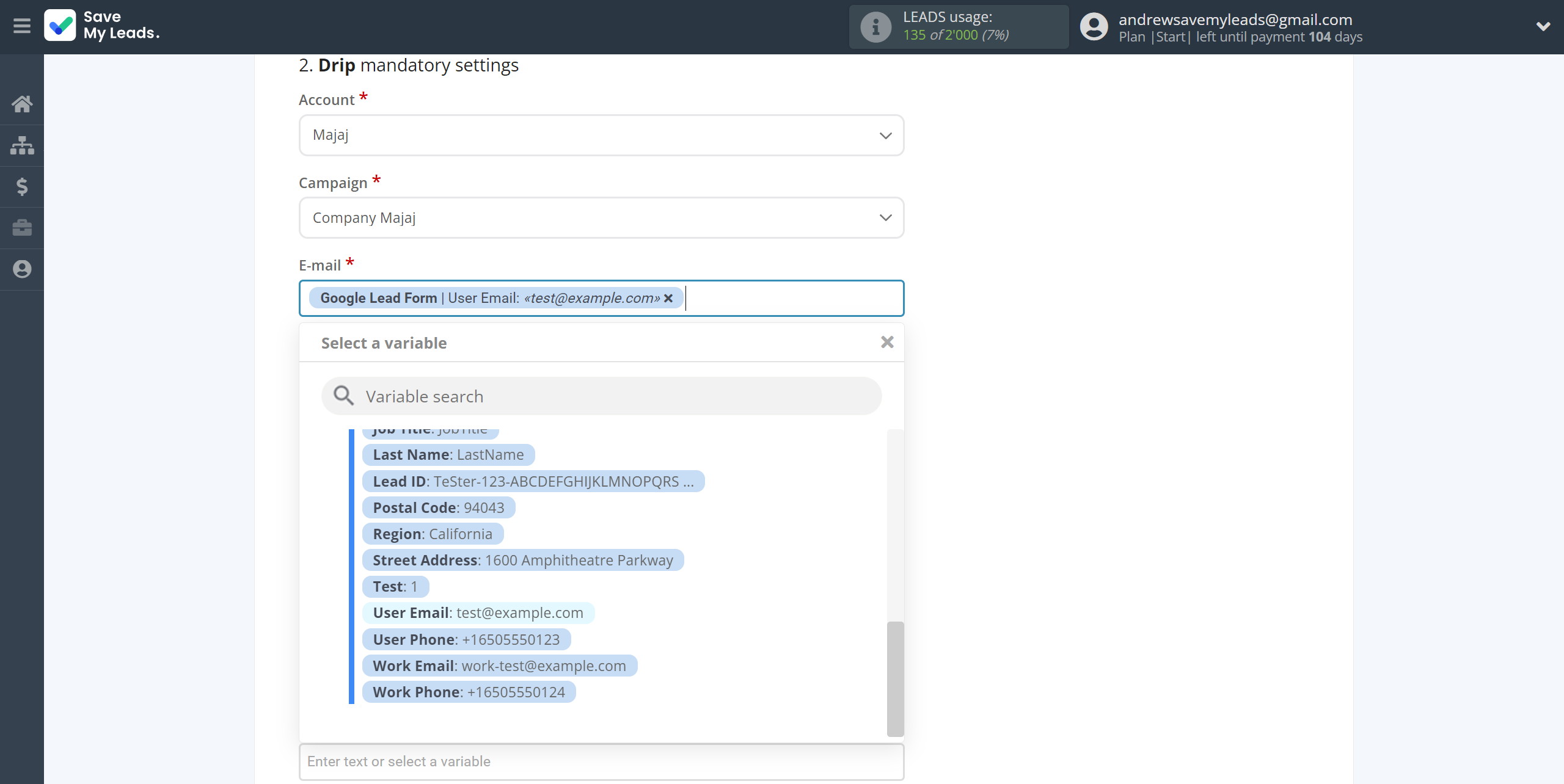
Task: Select the Lead ID variable
Action: pyautogui.click(x=533, y=481)
